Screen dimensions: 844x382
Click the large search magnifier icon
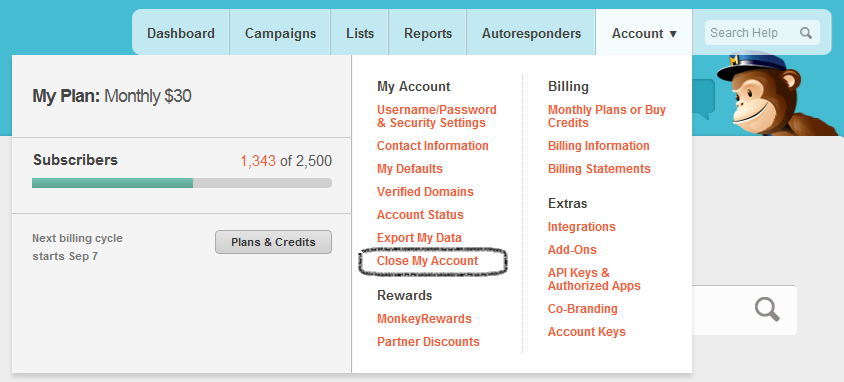pos(767,309)
